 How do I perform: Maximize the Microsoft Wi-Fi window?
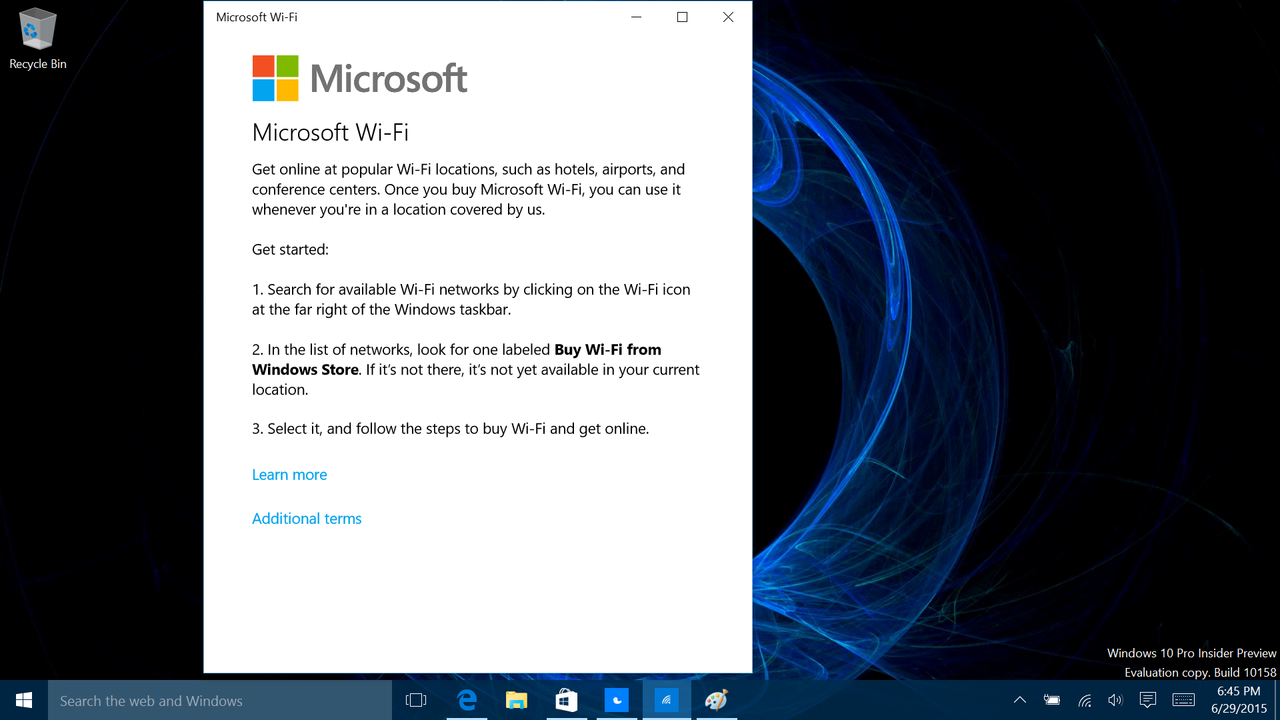(x=682, y=17)
